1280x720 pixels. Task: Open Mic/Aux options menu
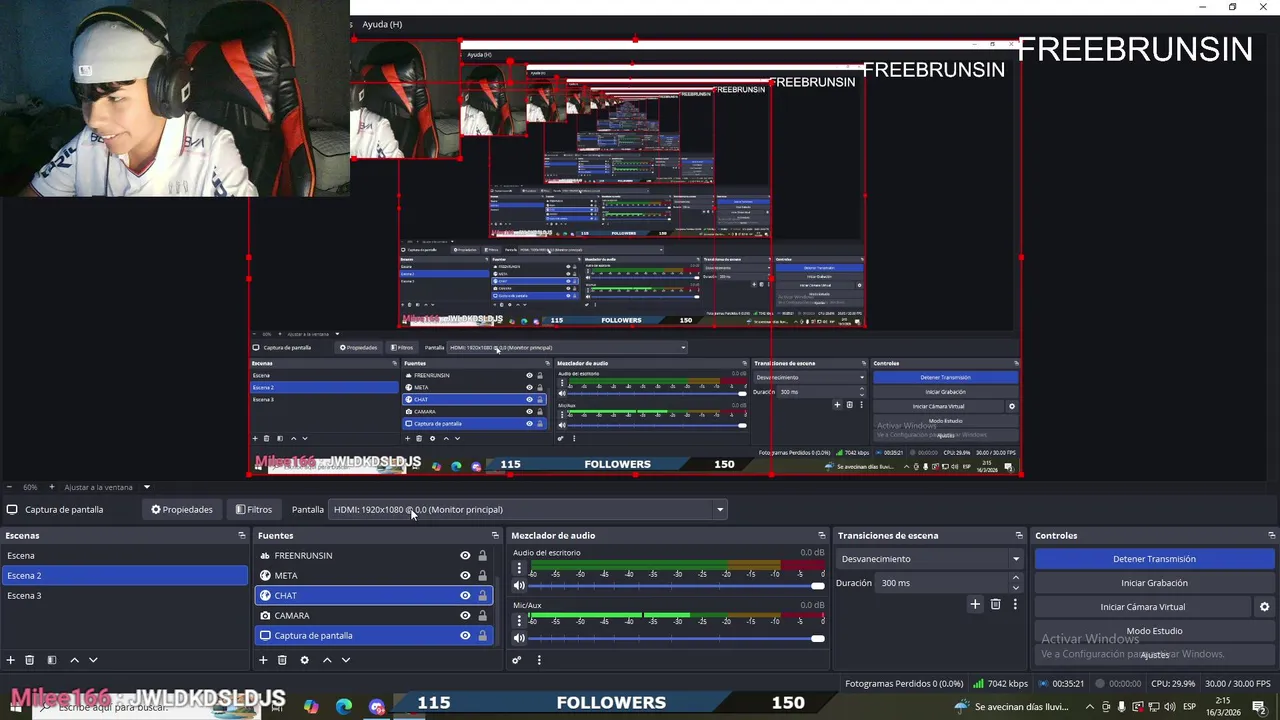click(519, 622)
